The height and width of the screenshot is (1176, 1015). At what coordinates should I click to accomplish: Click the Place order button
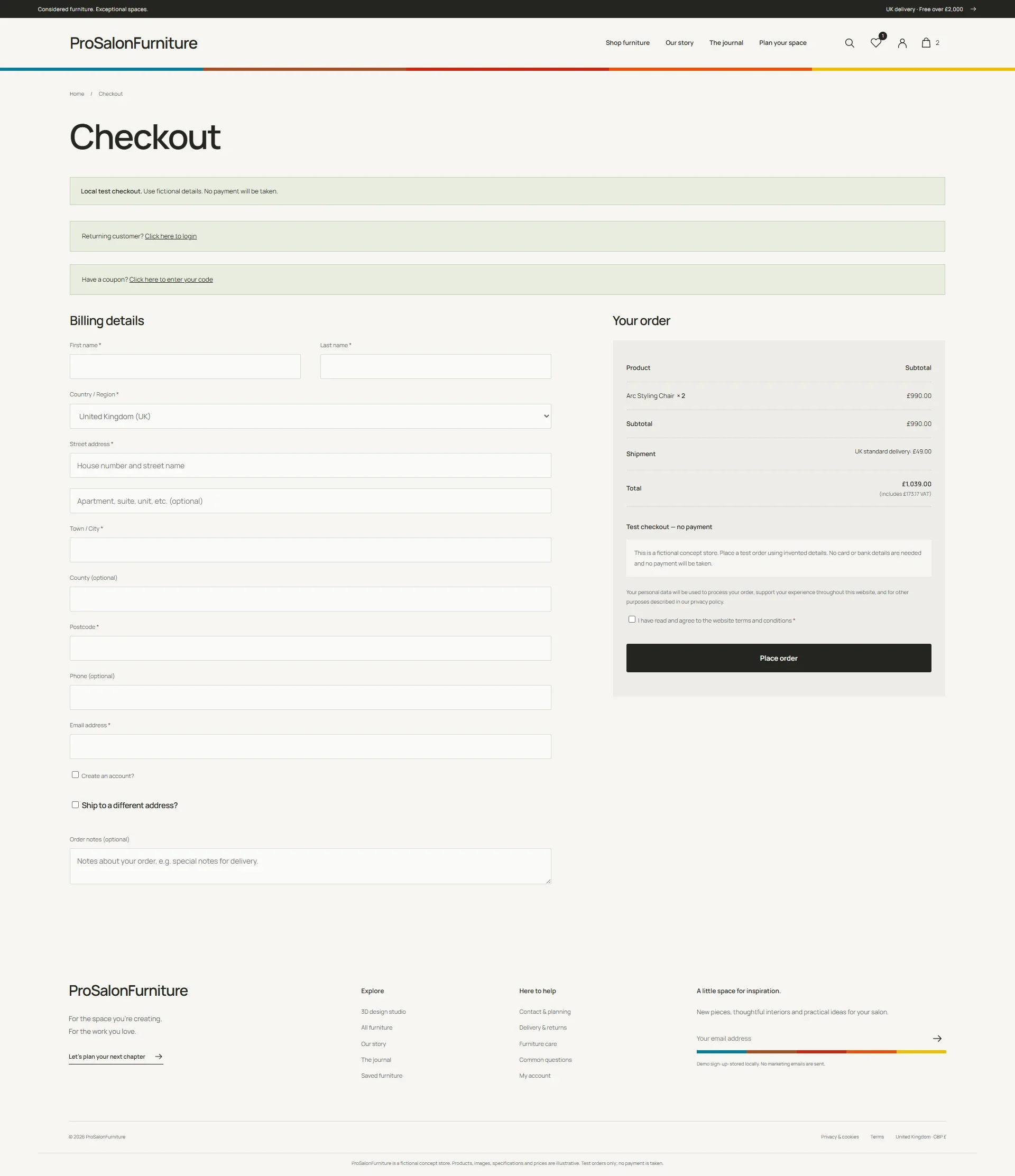point(778,658)
